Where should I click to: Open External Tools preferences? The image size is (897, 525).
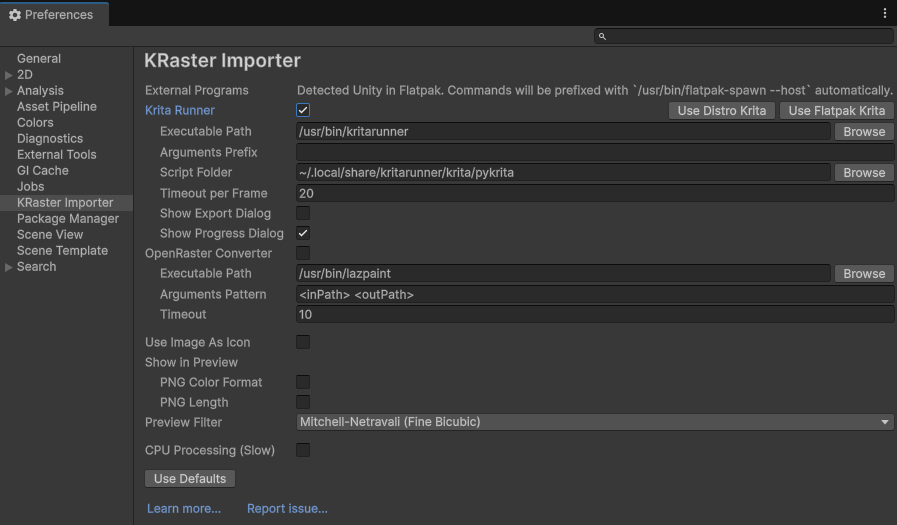pos(57,154)
